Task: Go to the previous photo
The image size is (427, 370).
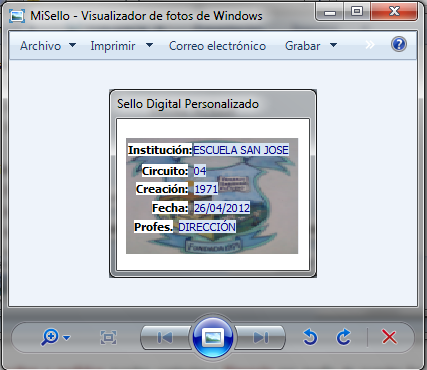Action: click(x=165, y=338)
